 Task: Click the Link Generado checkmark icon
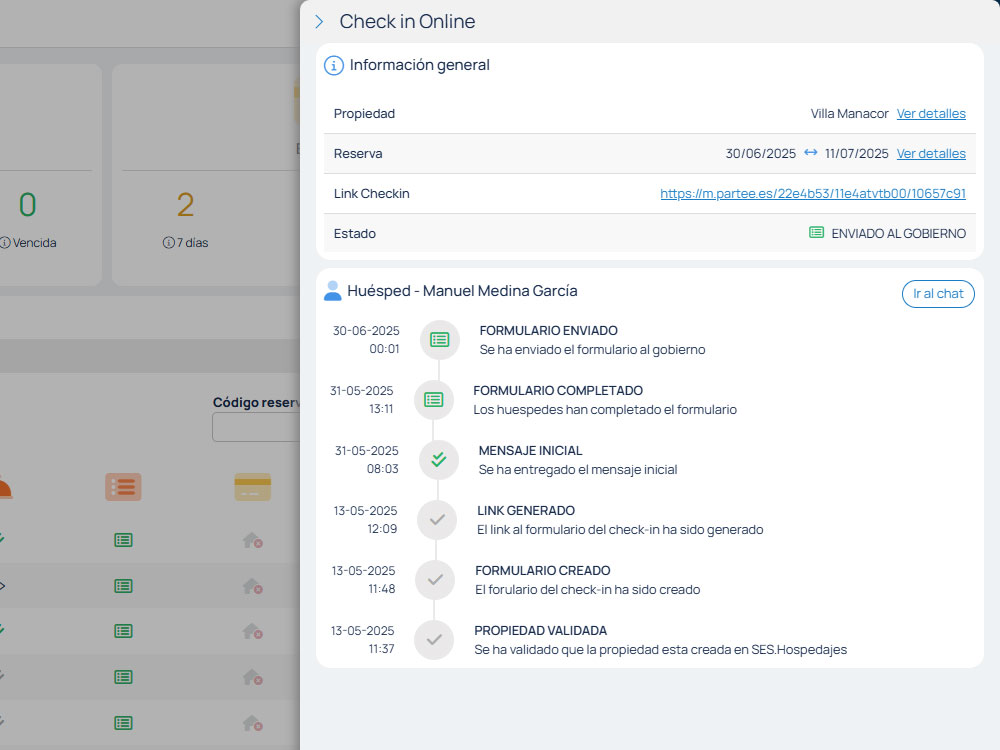pos(437,520)
